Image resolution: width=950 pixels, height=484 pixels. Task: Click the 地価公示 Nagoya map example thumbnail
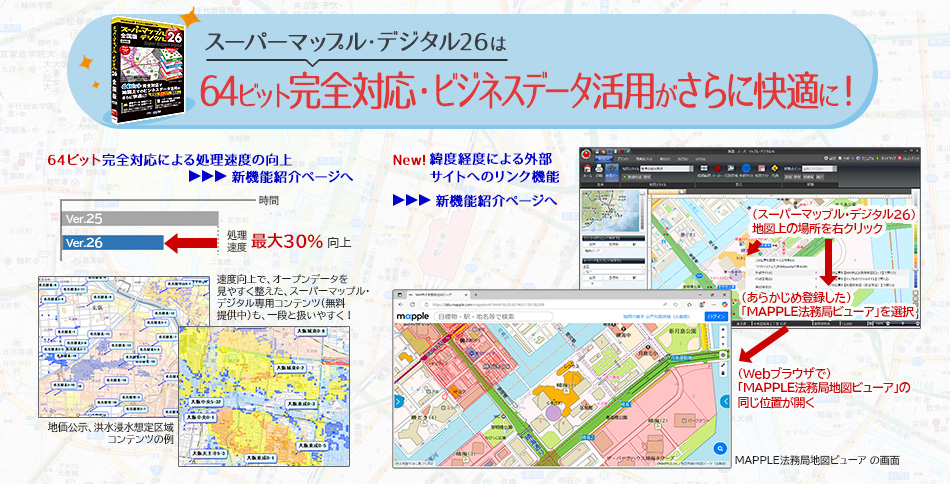pyautogui.click(x=126, y=347)
